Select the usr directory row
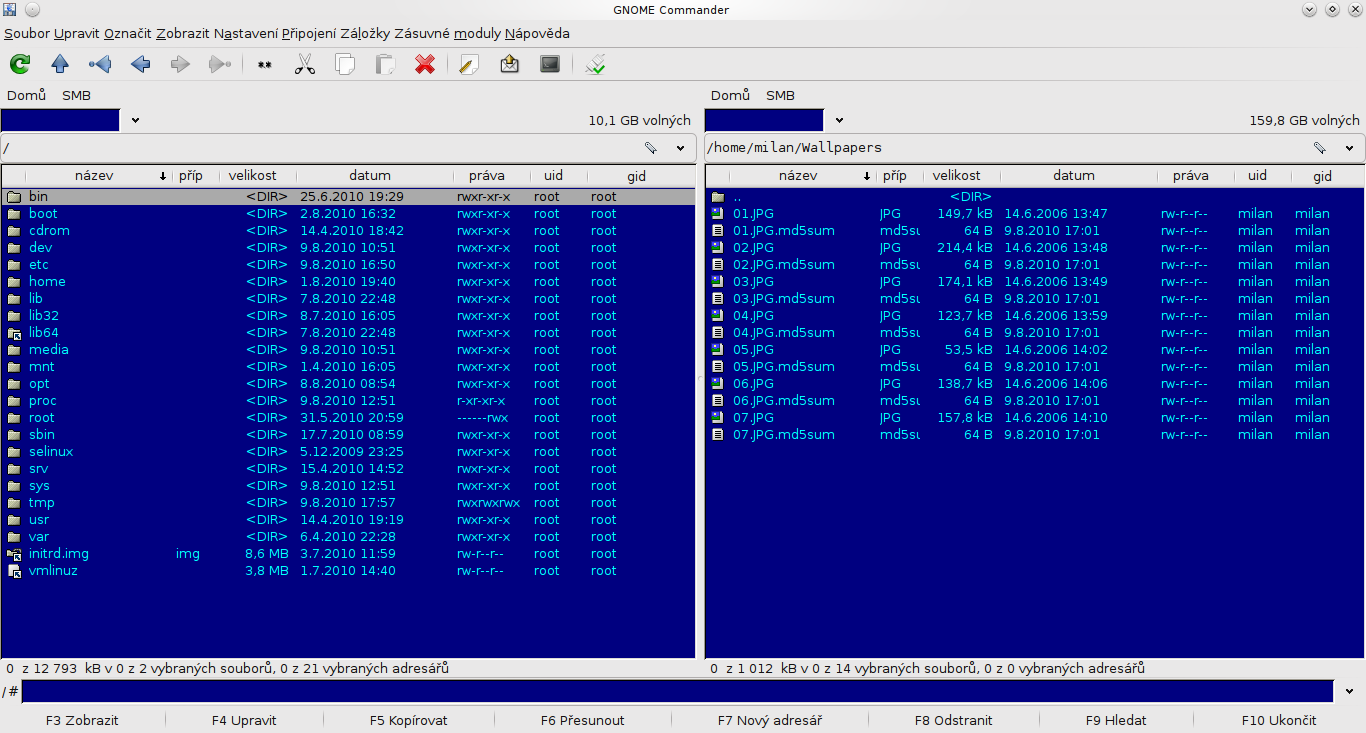Viewport: 1366px width, 733px height. pyautogui.click(x=348, y=520)
